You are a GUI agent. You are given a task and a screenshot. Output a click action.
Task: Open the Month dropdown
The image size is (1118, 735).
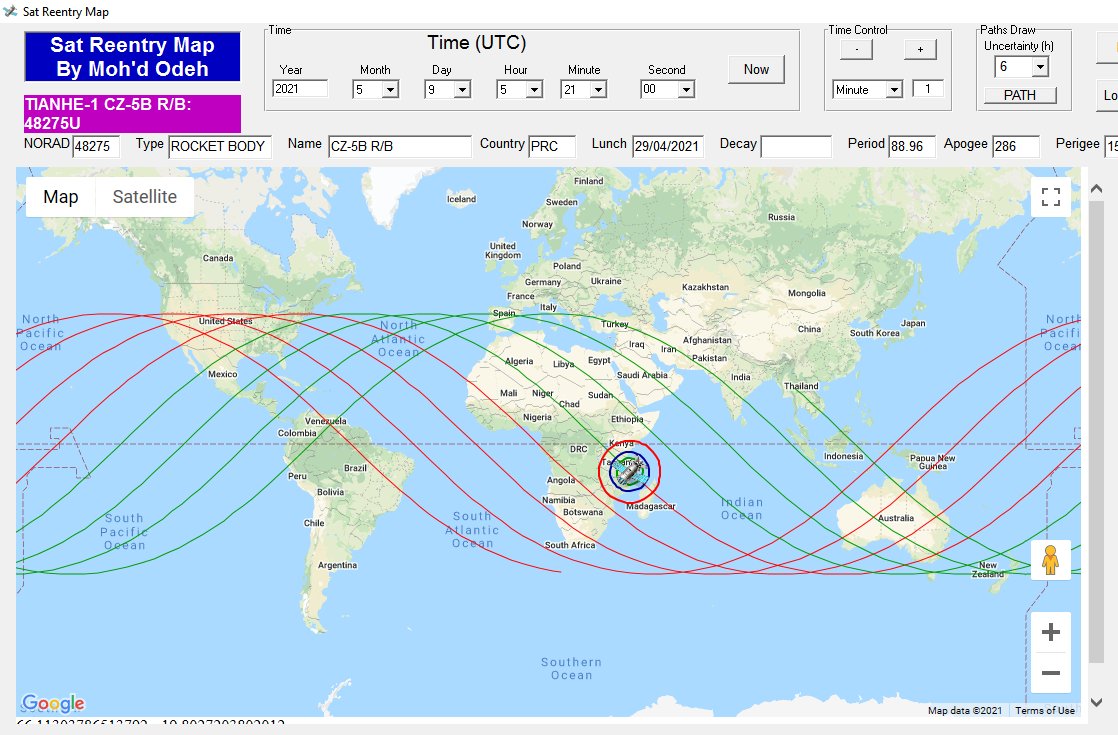coord(390,90)
